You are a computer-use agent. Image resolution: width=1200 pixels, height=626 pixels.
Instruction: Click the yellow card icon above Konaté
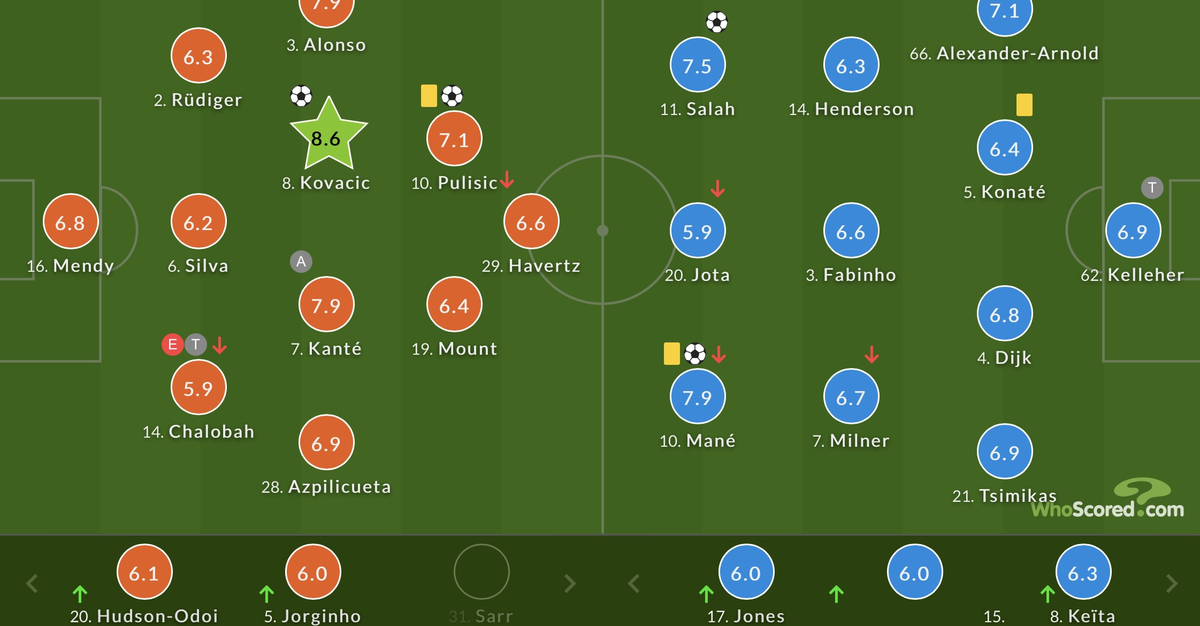click(1024, 105)
